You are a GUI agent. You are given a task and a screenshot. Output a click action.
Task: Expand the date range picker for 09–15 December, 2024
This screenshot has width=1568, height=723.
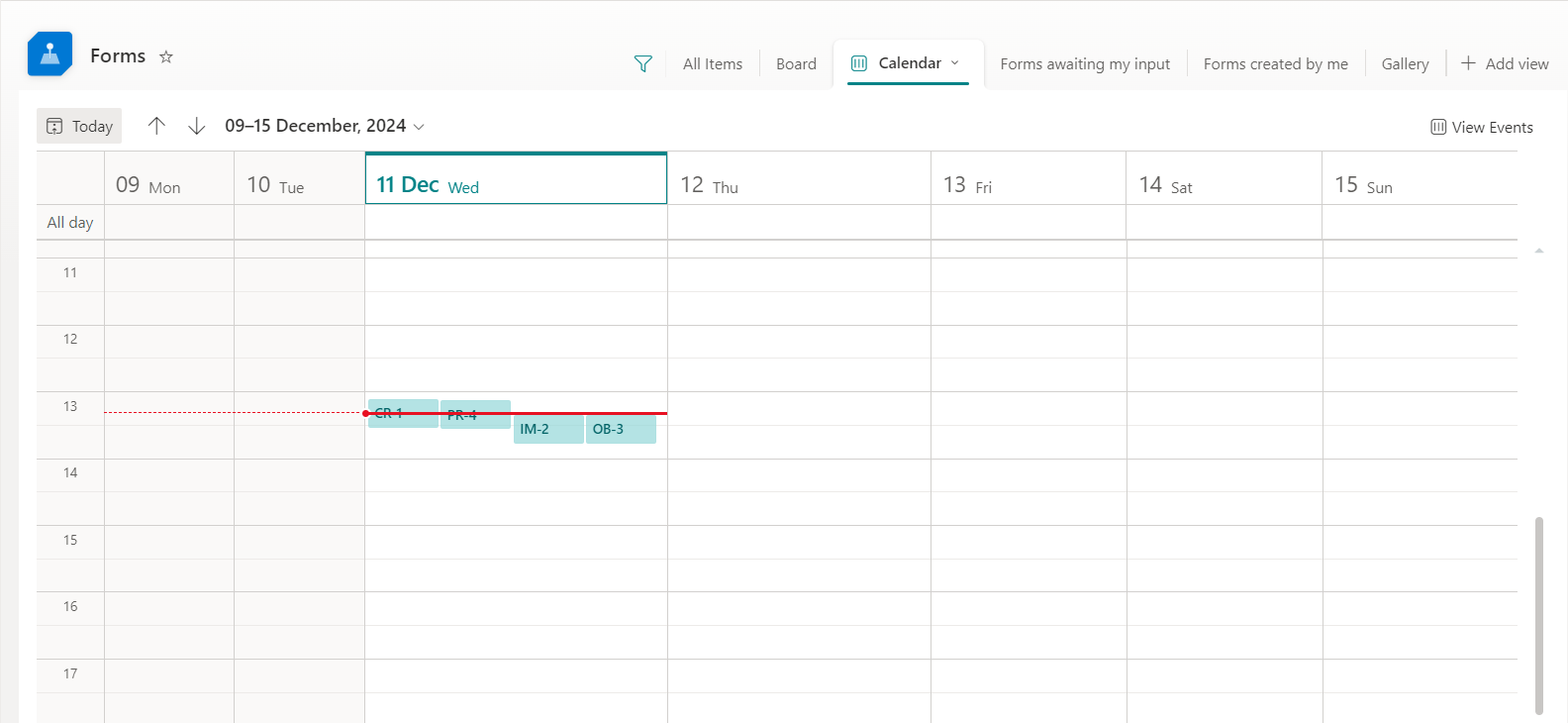coord(325,126)
